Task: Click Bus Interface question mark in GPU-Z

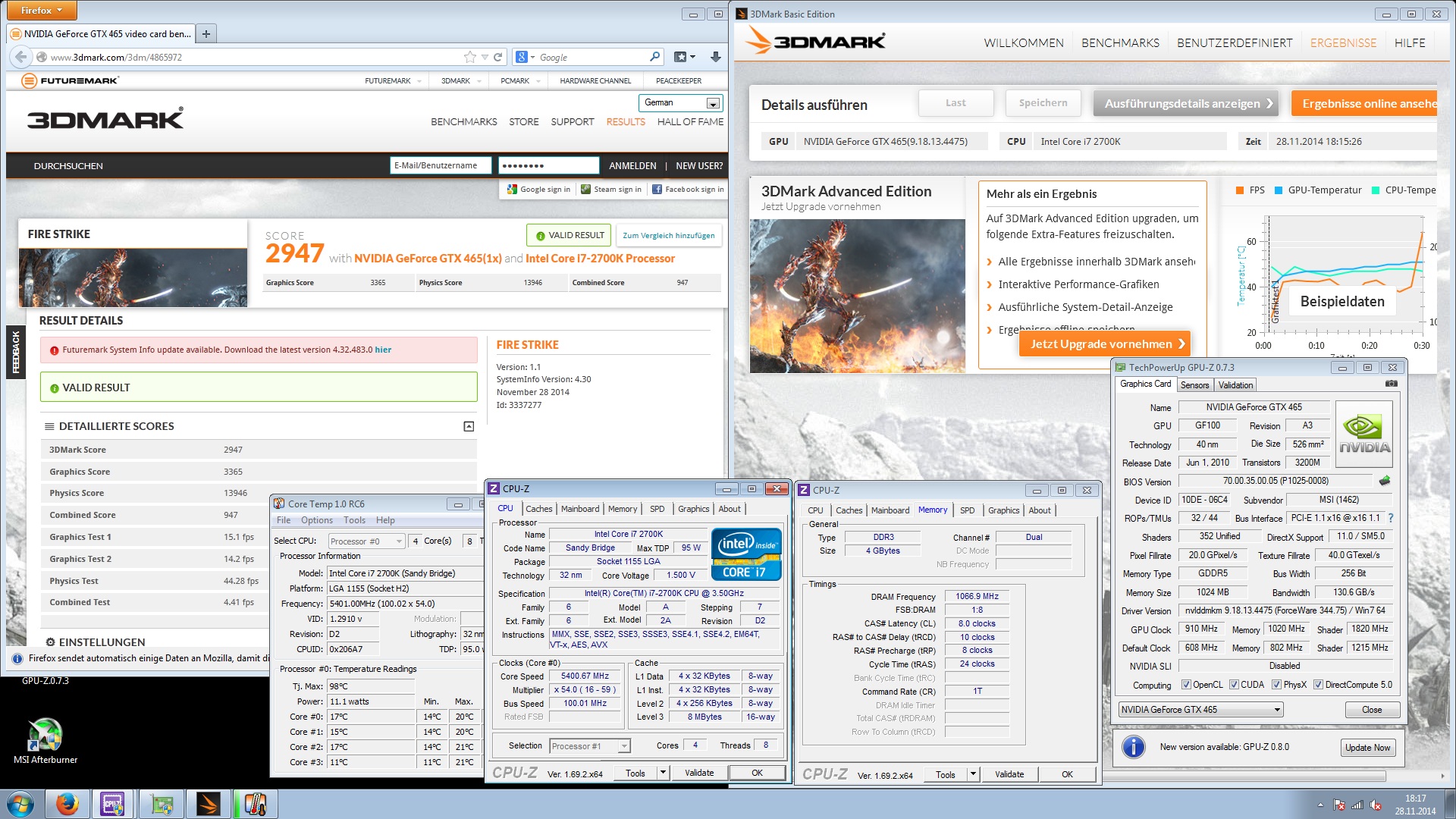Action: [1391, 518]
